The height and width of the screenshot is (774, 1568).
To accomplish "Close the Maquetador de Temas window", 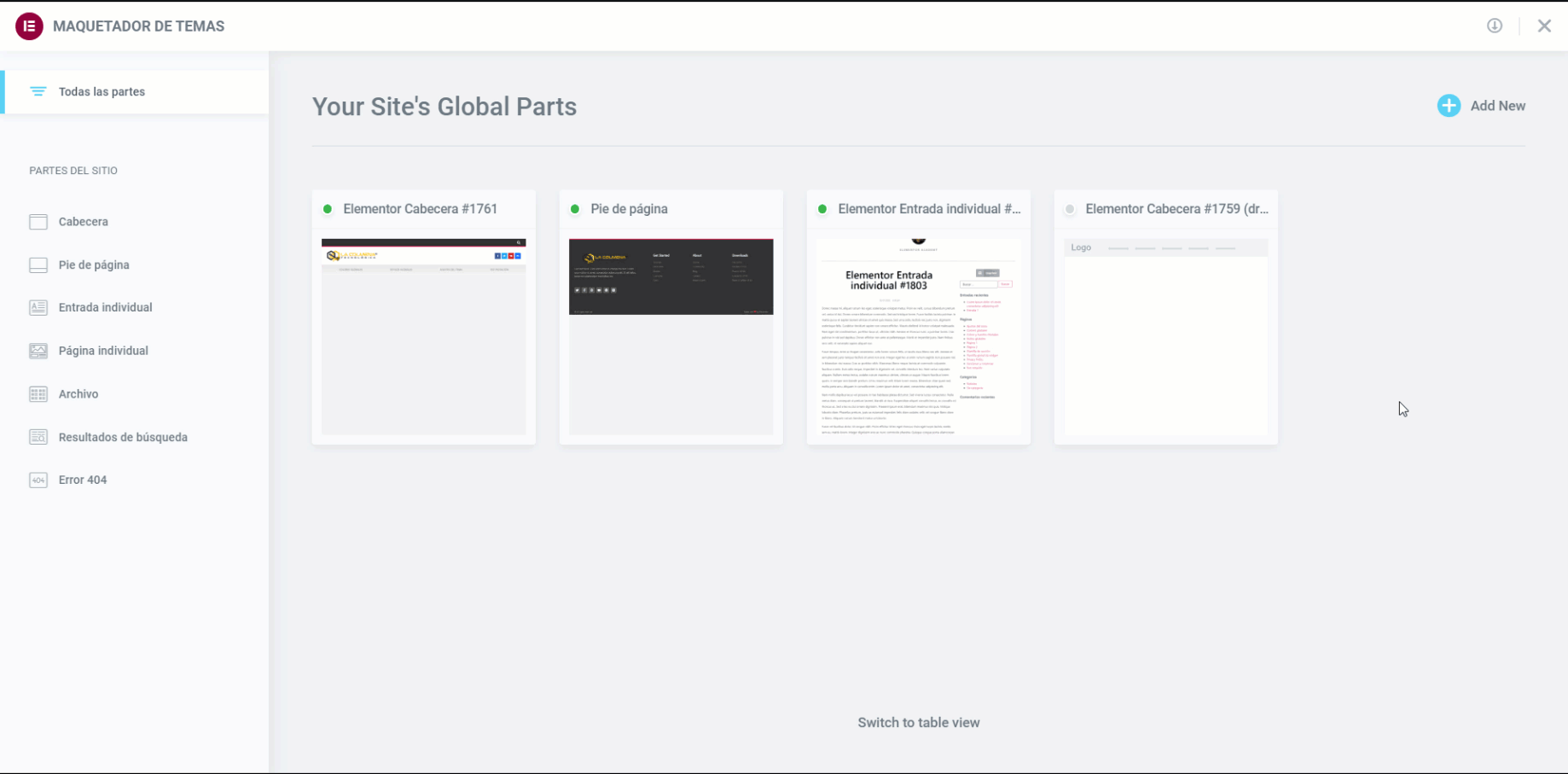I will [1543, 26].
